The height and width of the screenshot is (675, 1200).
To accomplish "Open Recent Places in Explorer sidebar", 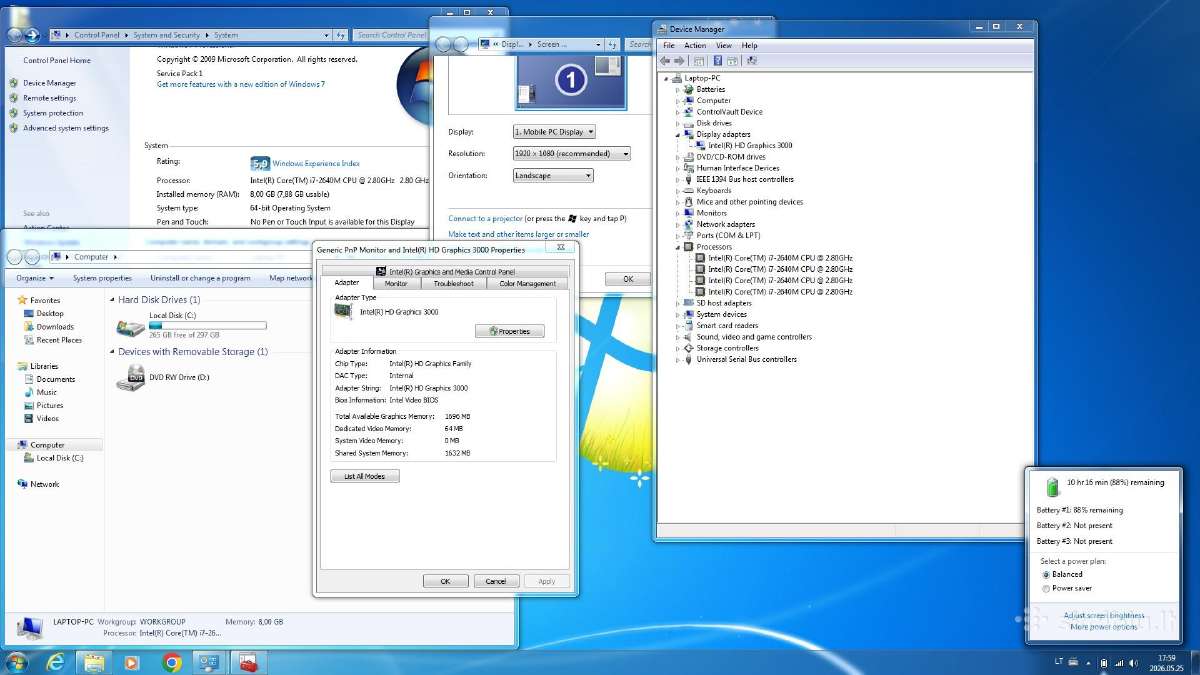I will 52,340.
